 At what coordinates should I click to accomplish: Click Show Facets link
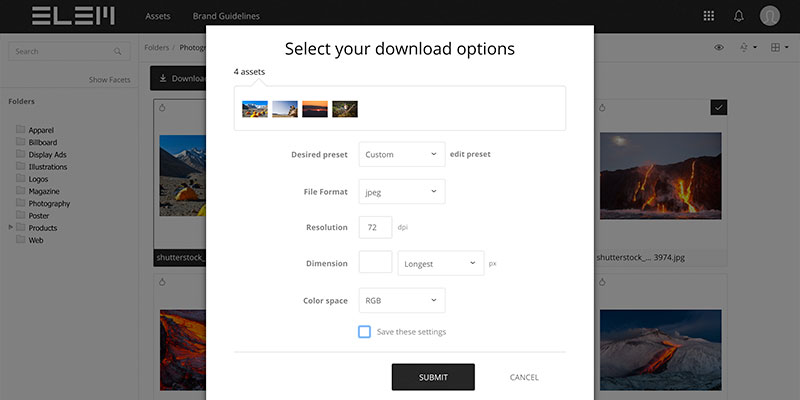pos(109,80)
